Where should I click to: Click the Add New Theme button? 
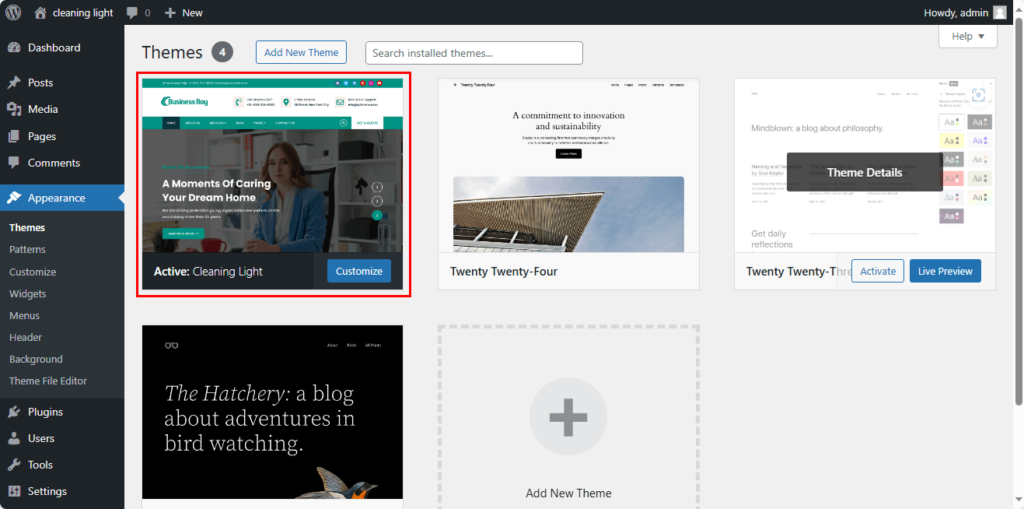click(x=301, y=52)
